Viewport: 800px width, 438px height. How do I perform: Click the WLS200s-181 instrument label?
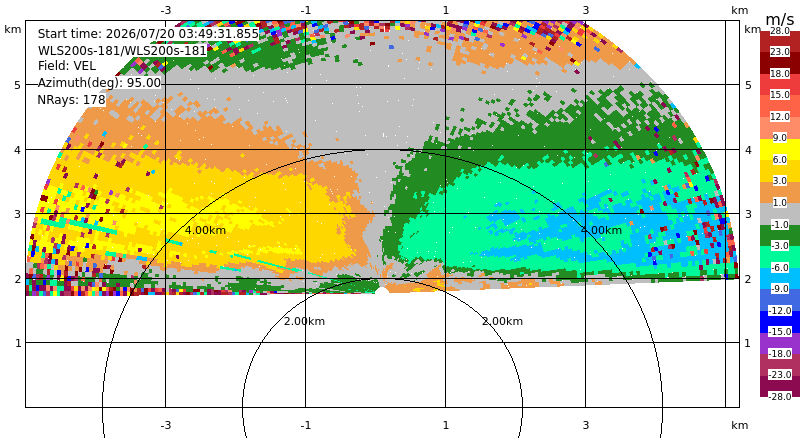tap(122, 51)
